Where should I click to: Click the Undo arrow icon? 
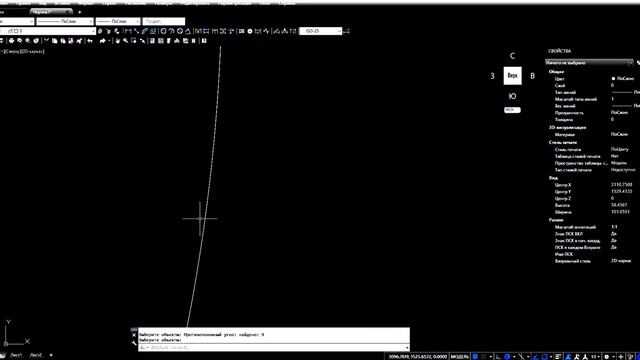click(90, 41)
